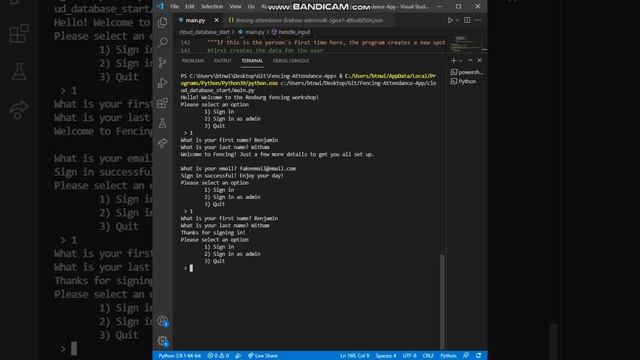Viewport: 640px width, 360px height.
Task: Open the Explorer view in the activity bar
Action: pyautogui.click(x=162, y=22)
